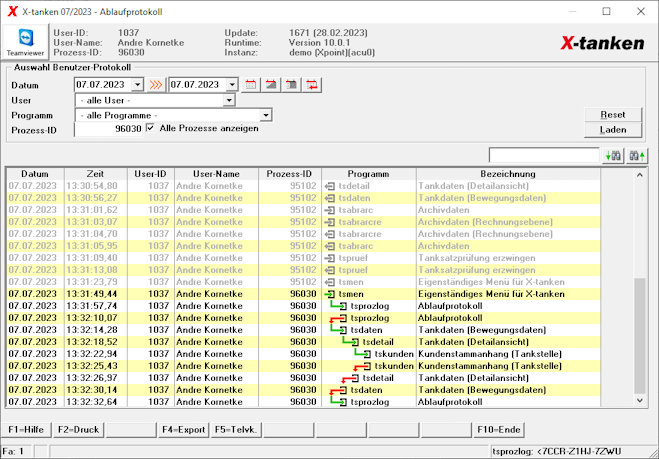The image size is (659, 459).
Task: Focus the search text field above the table
Action: pyautogui.click(x=544, y=156)
